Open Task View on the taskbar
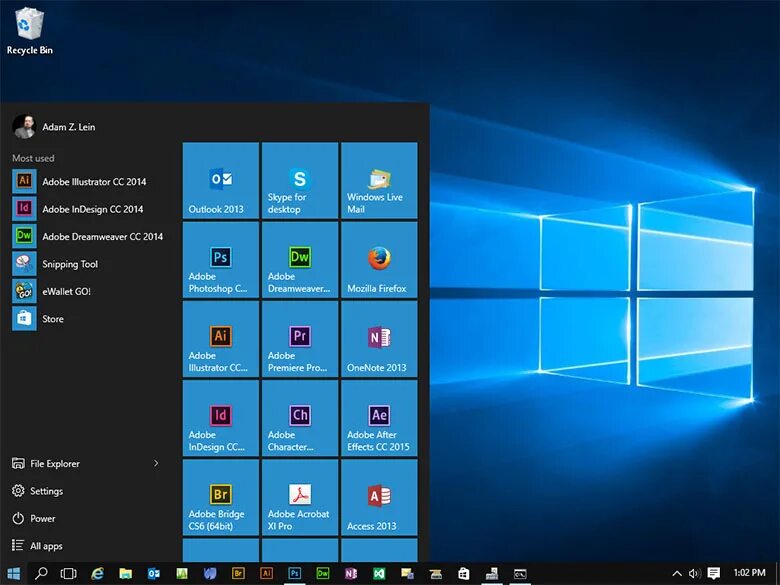The width and height of the screenshot is (780, 585). tap(69, 574)
